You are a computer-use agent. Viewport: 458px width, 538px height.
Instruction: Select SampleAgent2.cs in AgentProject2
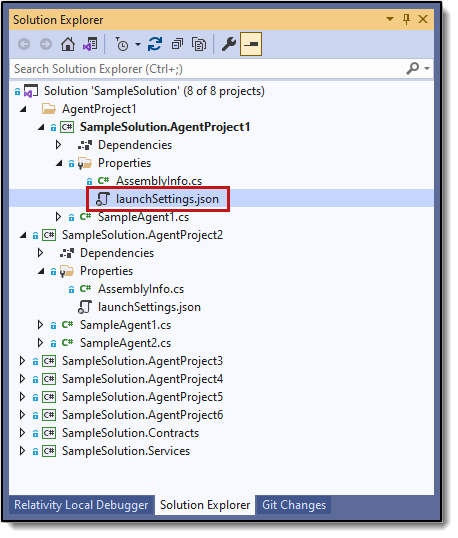[126, 343]
